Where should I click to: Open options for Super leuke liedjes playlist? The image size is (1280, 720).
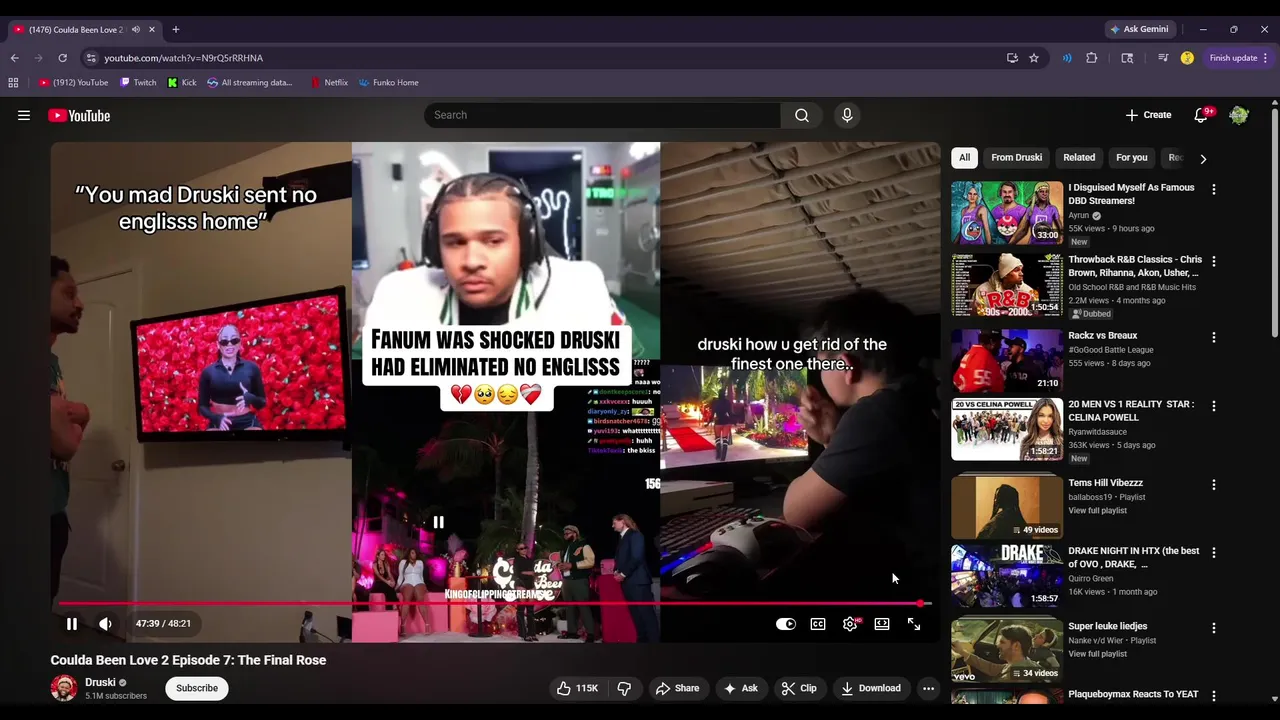[1214, 628]
